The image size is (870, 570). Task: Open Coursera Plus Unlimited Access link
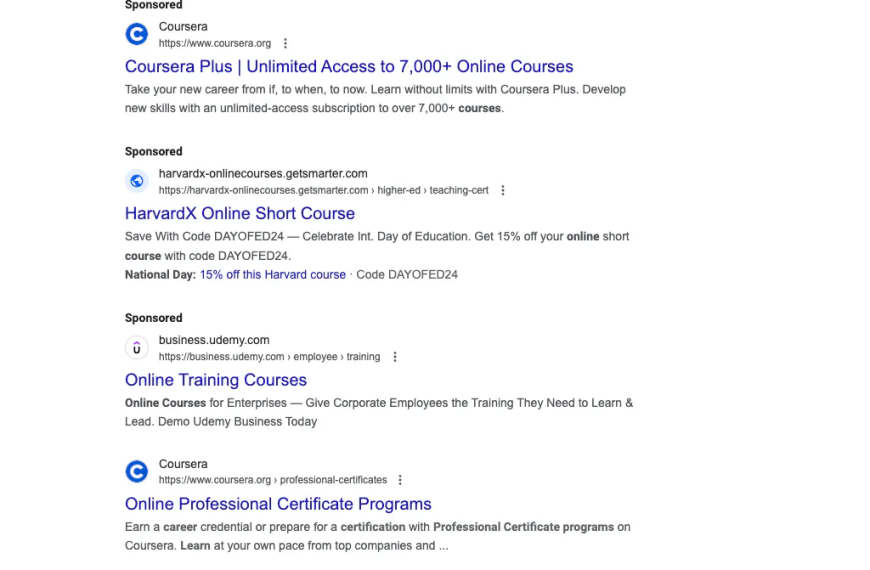(349, 67)
